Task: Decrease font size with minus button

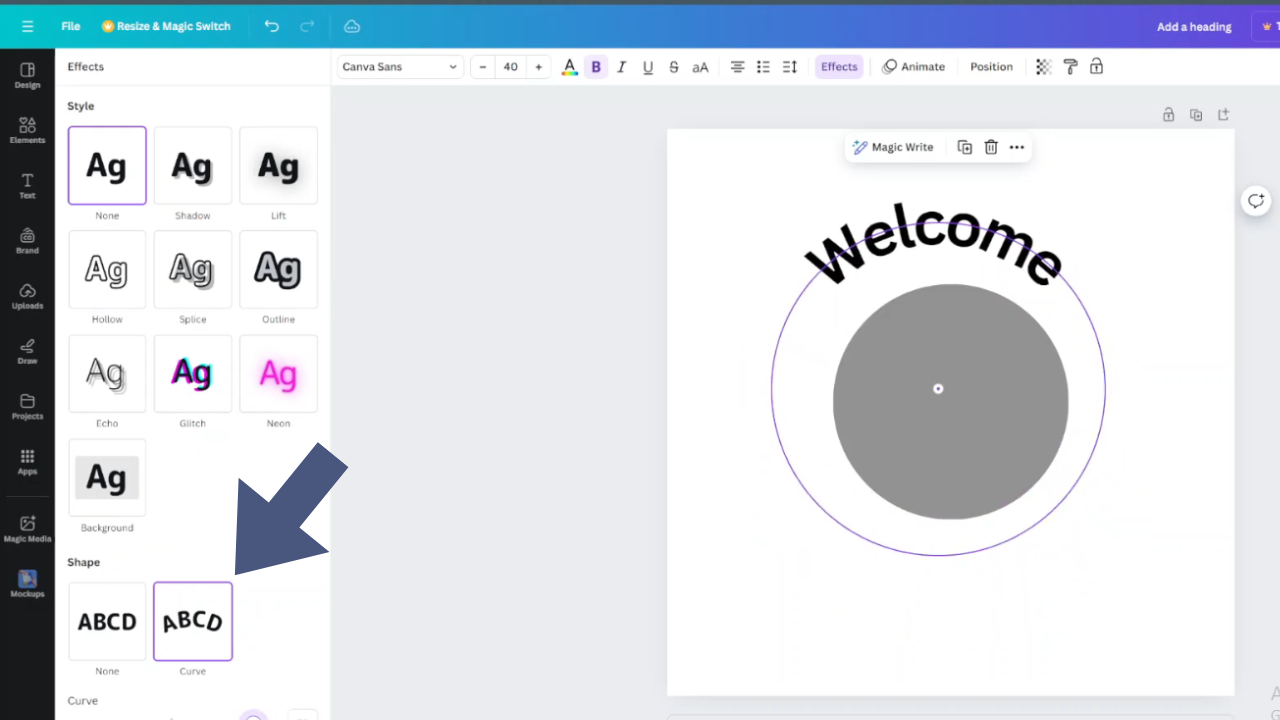Action: tap(483, 67)
